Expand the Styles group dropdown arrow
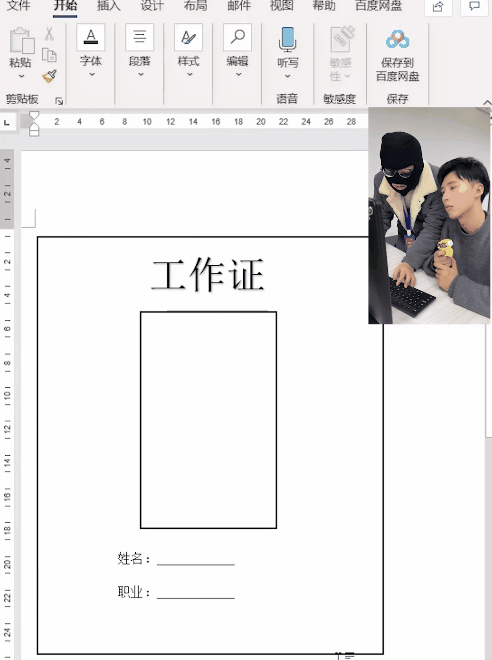Viewport: 492px width, 660px height. pos(189,75)
